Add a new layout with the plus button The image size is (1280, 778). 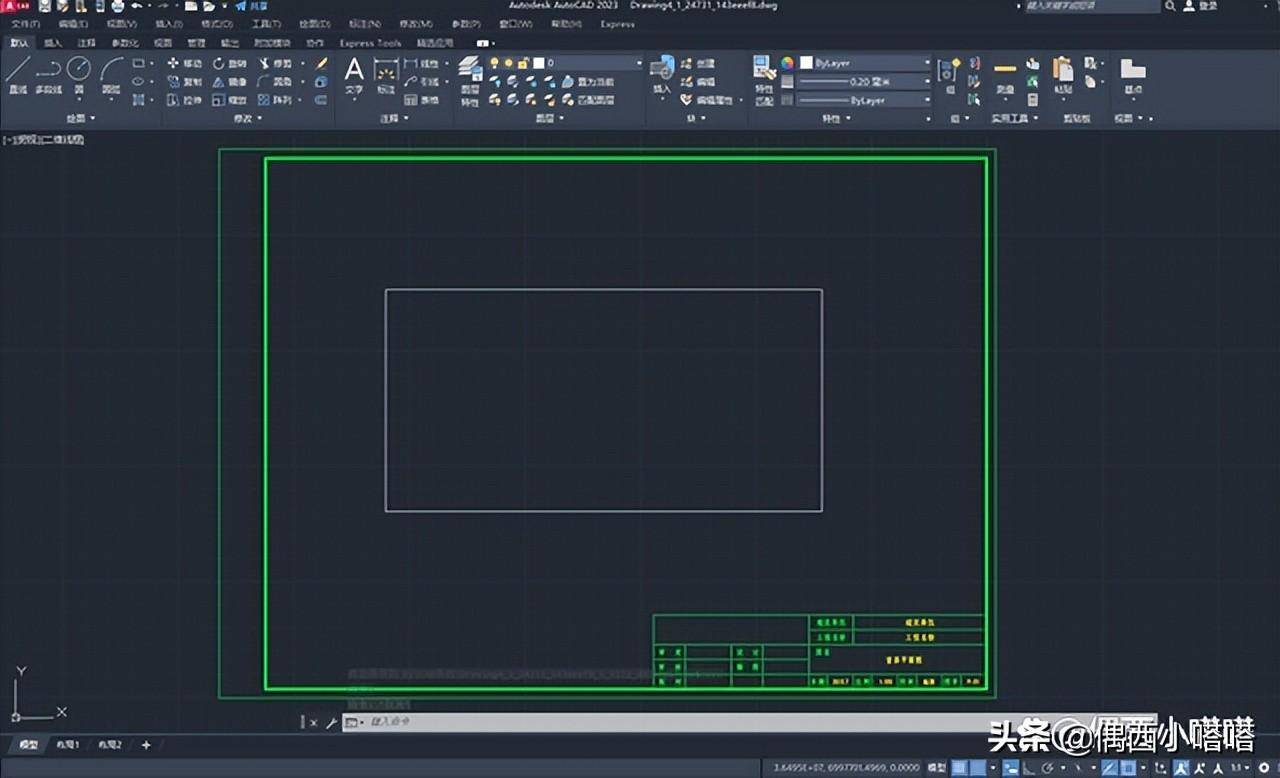pos(146,745)
